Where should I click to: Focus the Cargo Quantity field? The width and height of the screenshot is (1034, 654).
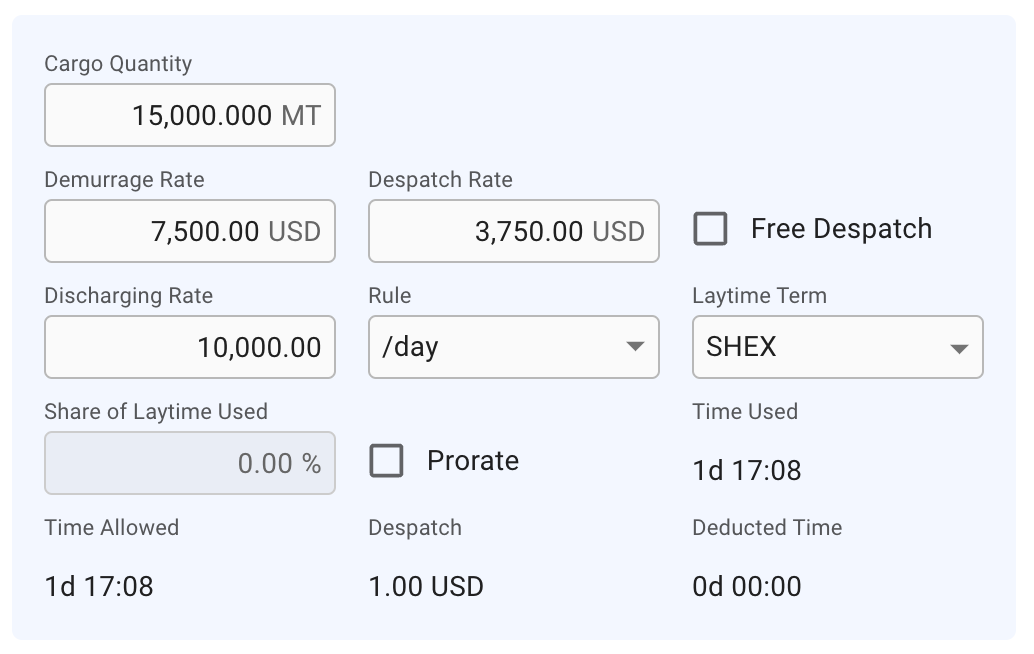coord(190,115)
